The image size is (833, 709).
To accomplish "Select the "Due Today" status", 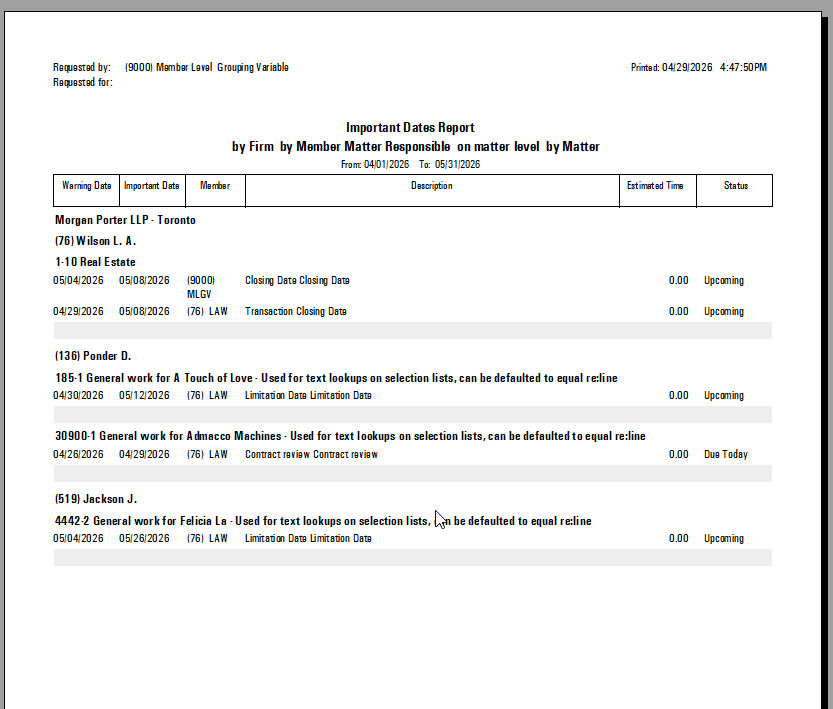I will pyautogui.click(x=726, y=455).
